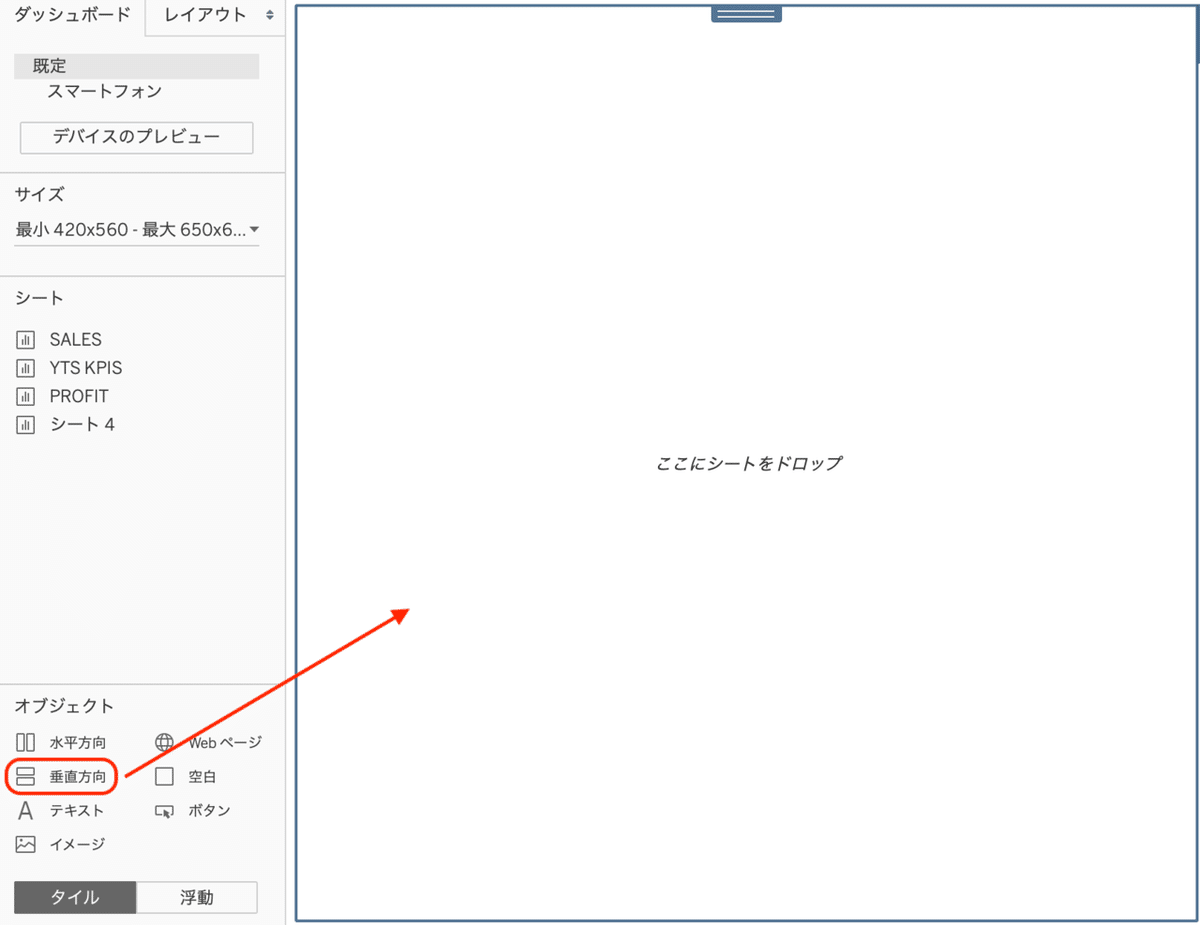The height and width of the screenshot is (925, 1200).
Task: Select the 水平方向 object icon
Action: [x=25, y=742]
